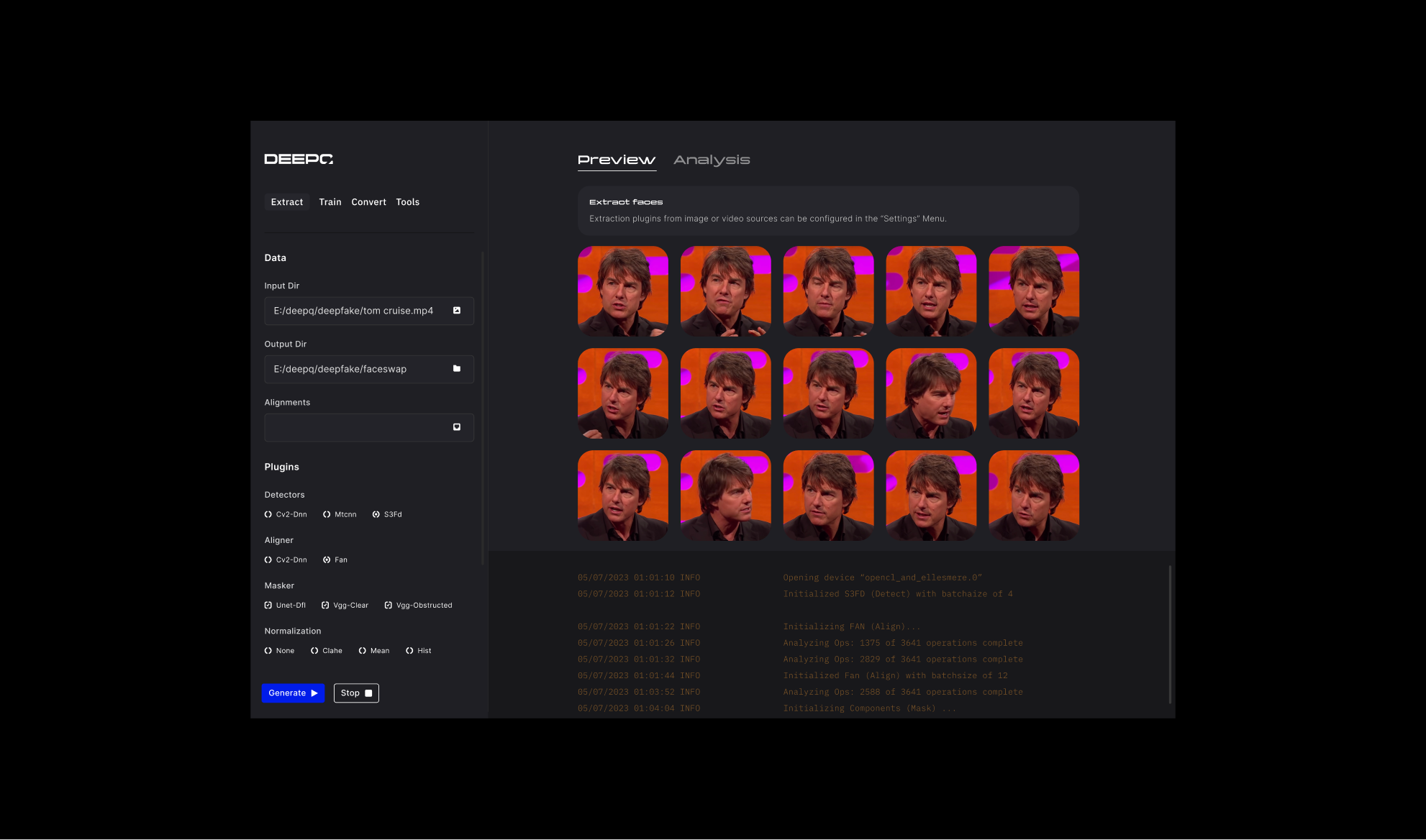1426x840 pixels.
Task: Select the Mtcnn detector option
Action: tap(327, 514)
